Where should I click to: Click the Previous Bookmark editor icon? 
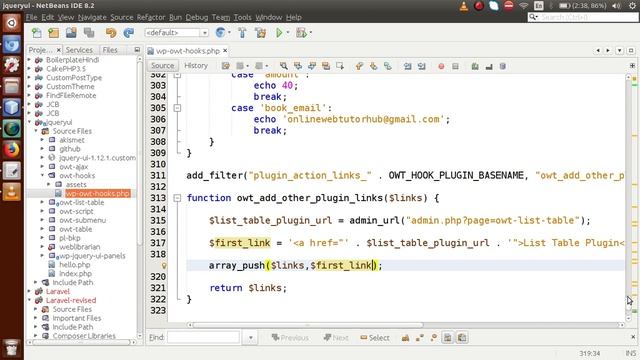pos(359,66)
